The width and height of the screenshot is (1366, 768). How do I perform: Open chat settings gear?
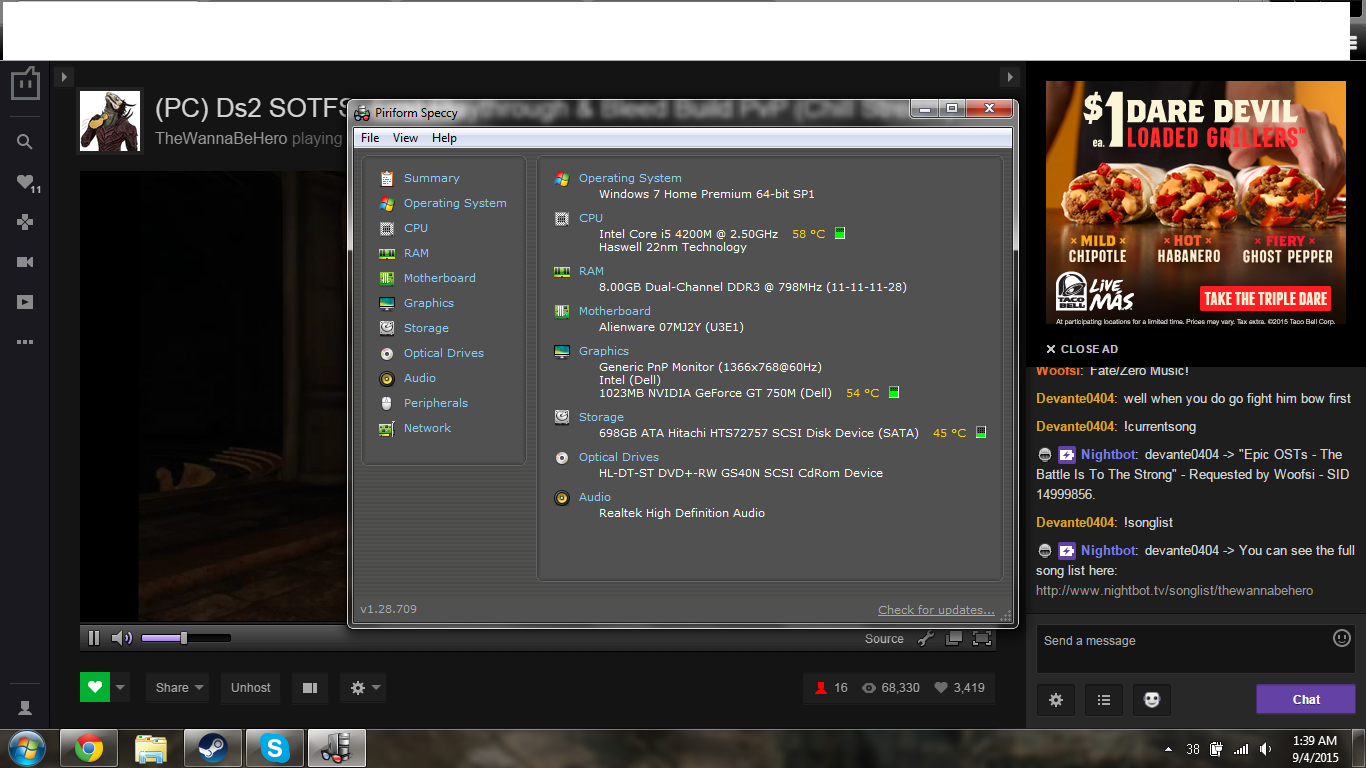1056,700
